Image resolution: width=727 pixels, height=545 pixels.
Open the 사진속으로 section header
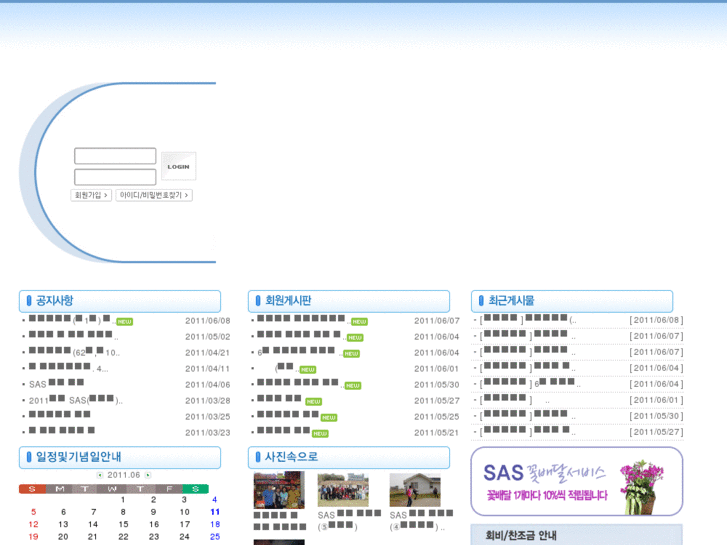click(349, 457)
